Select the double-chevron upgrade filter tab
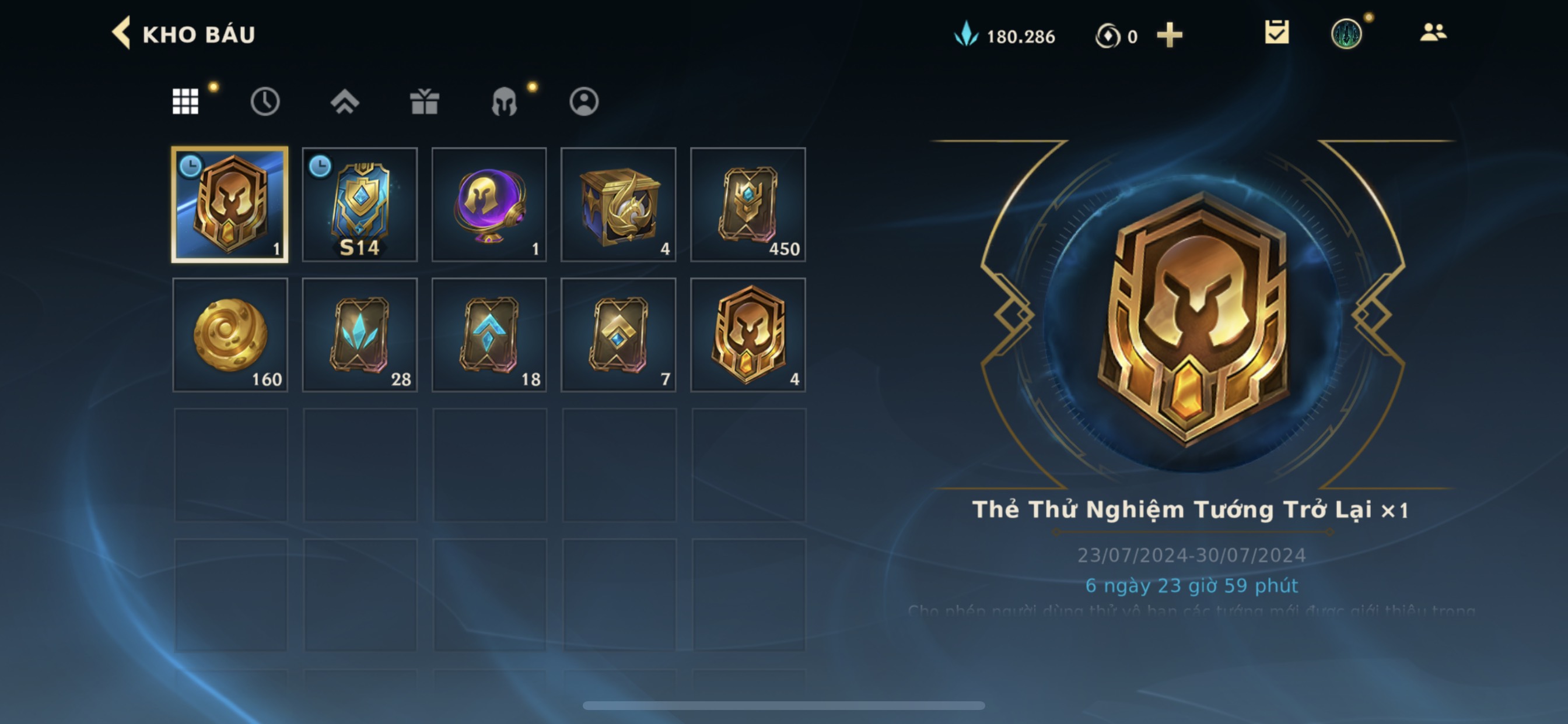The height and width of the screenshot is (724, 1568). (x=345, y=101)
